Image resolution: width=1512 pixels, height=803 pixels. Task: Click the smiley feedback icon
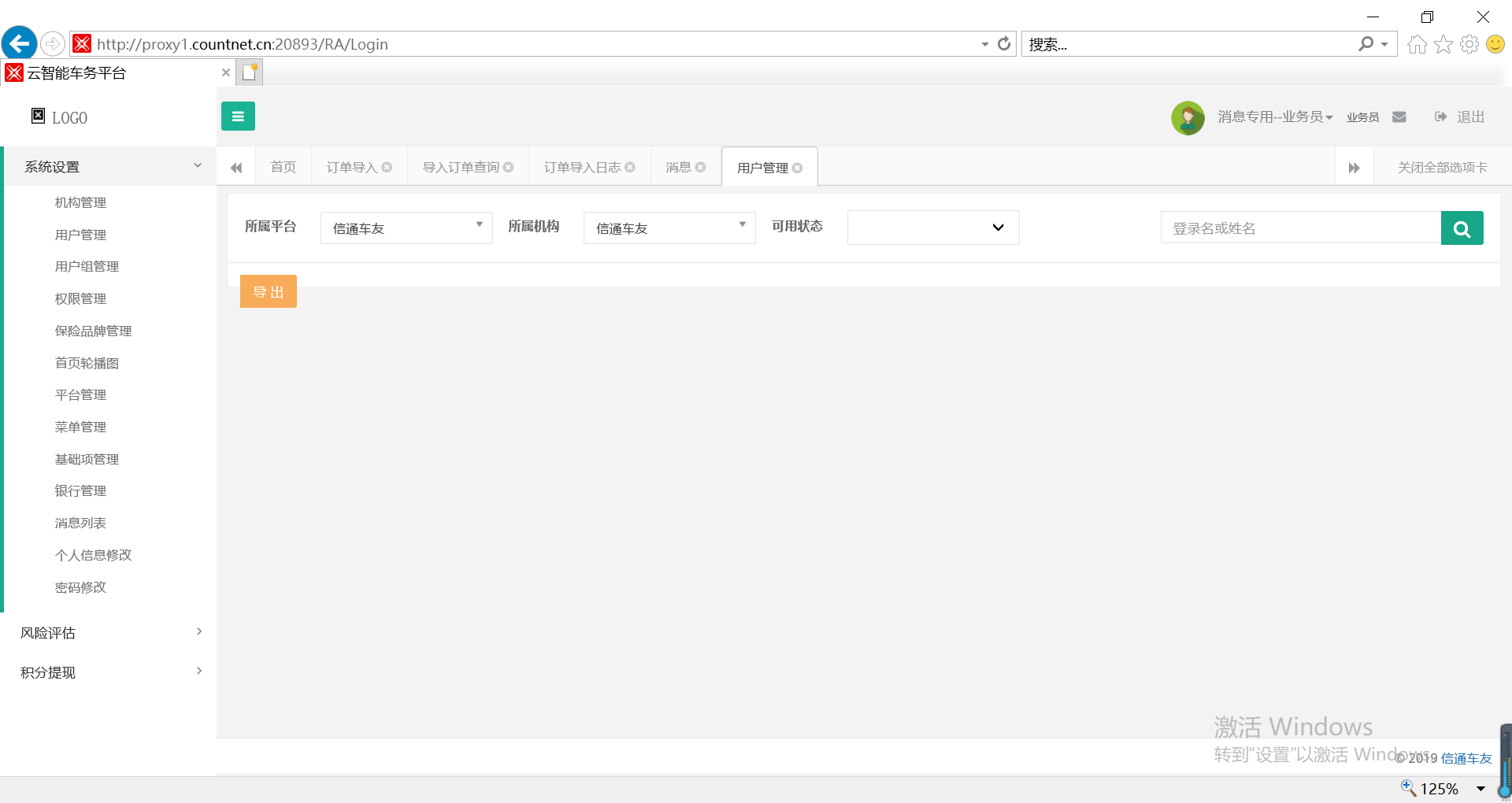1495,44
